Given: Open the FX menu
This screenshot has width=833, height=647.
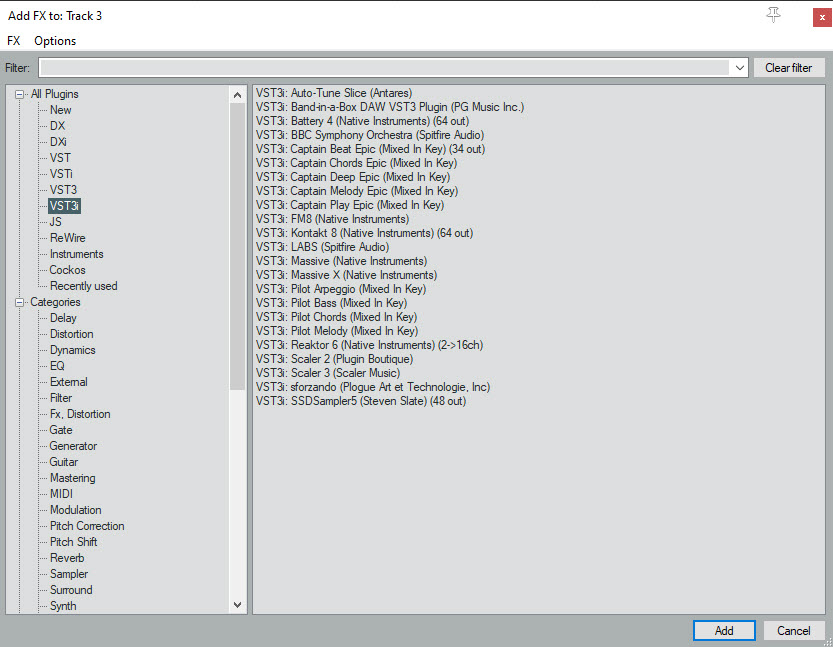Looking at the screenshot, I should [x=14, y=41].
